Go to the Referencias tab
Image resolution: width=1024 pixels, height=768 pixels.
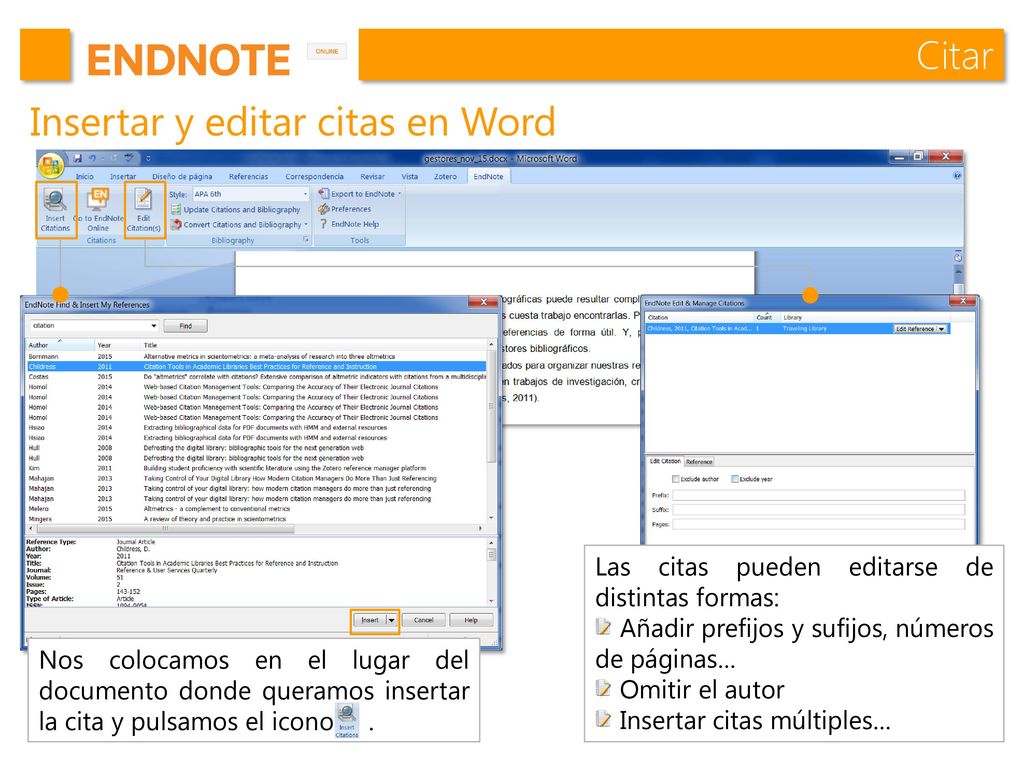[x=248, y=177]
